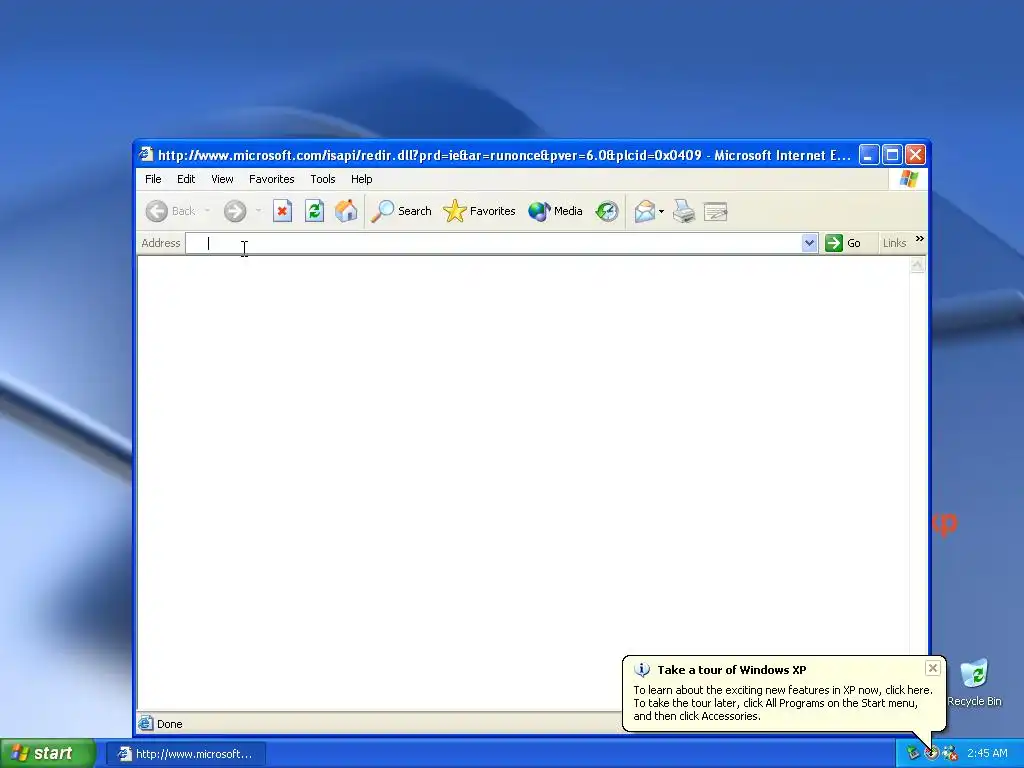
Task: Click the network tray icon beside the clock
Action: point(950,753)
